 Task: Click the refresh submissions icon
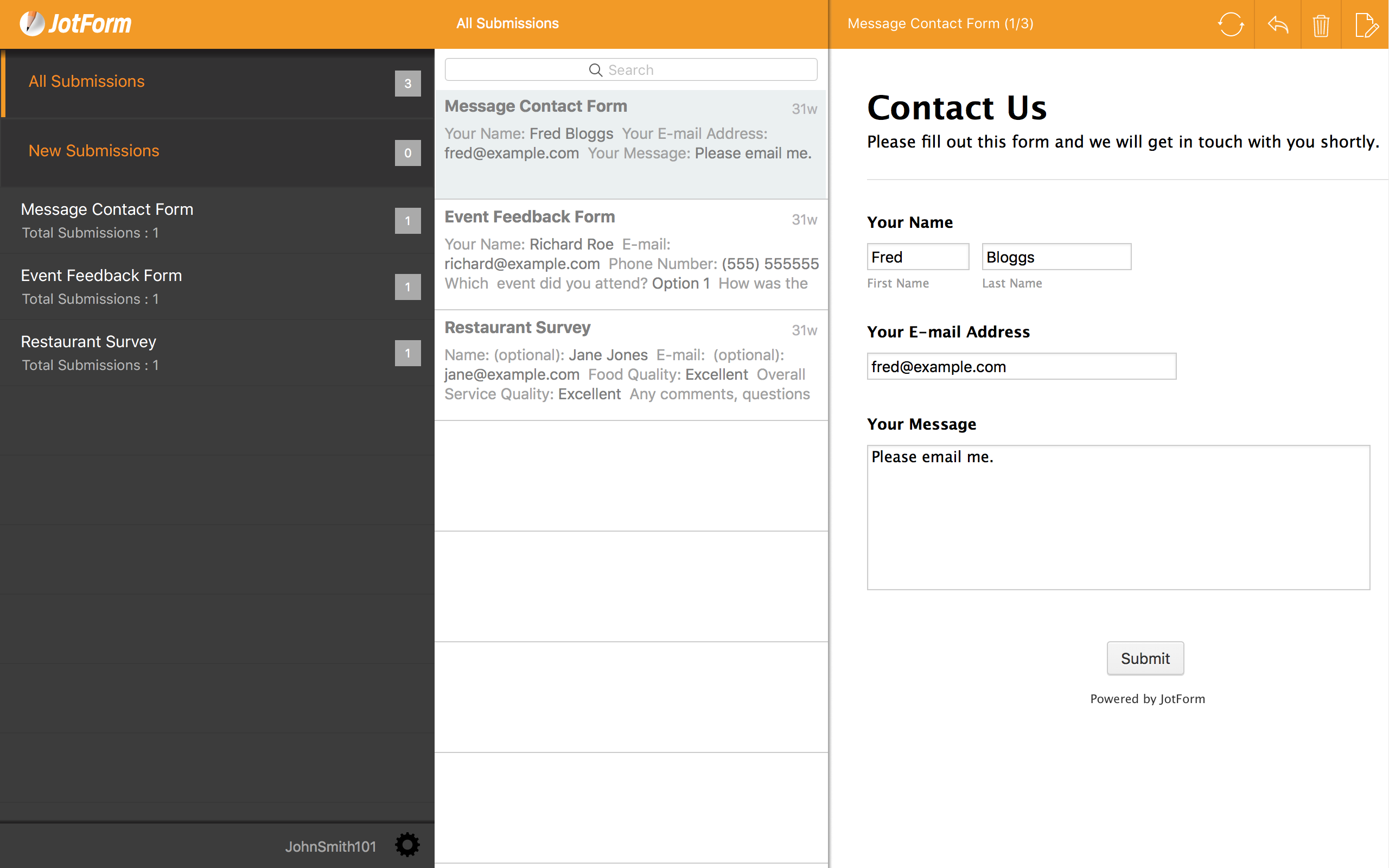[x=1231, y=24]
